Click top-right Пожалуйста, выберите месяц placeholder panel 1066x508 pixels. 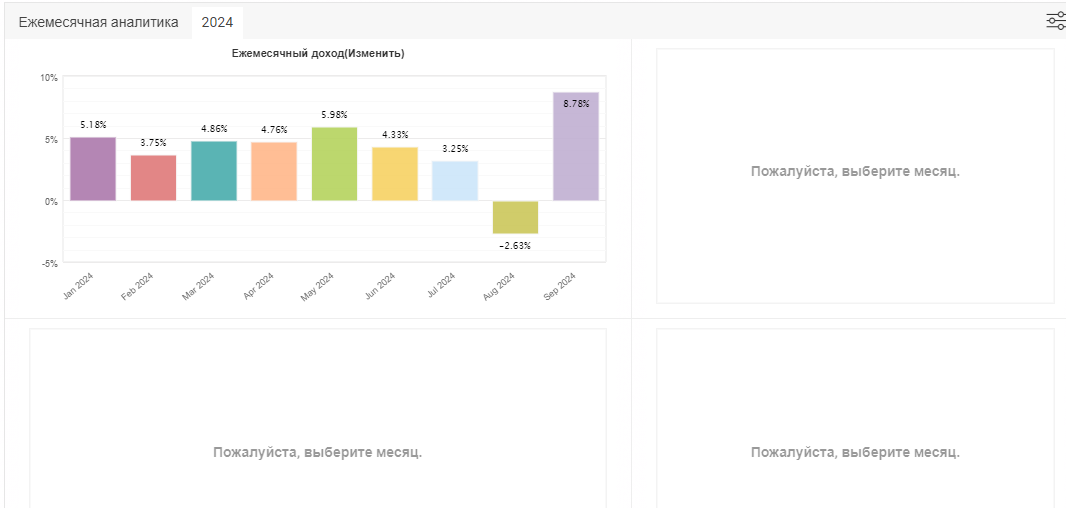point(855,176)
